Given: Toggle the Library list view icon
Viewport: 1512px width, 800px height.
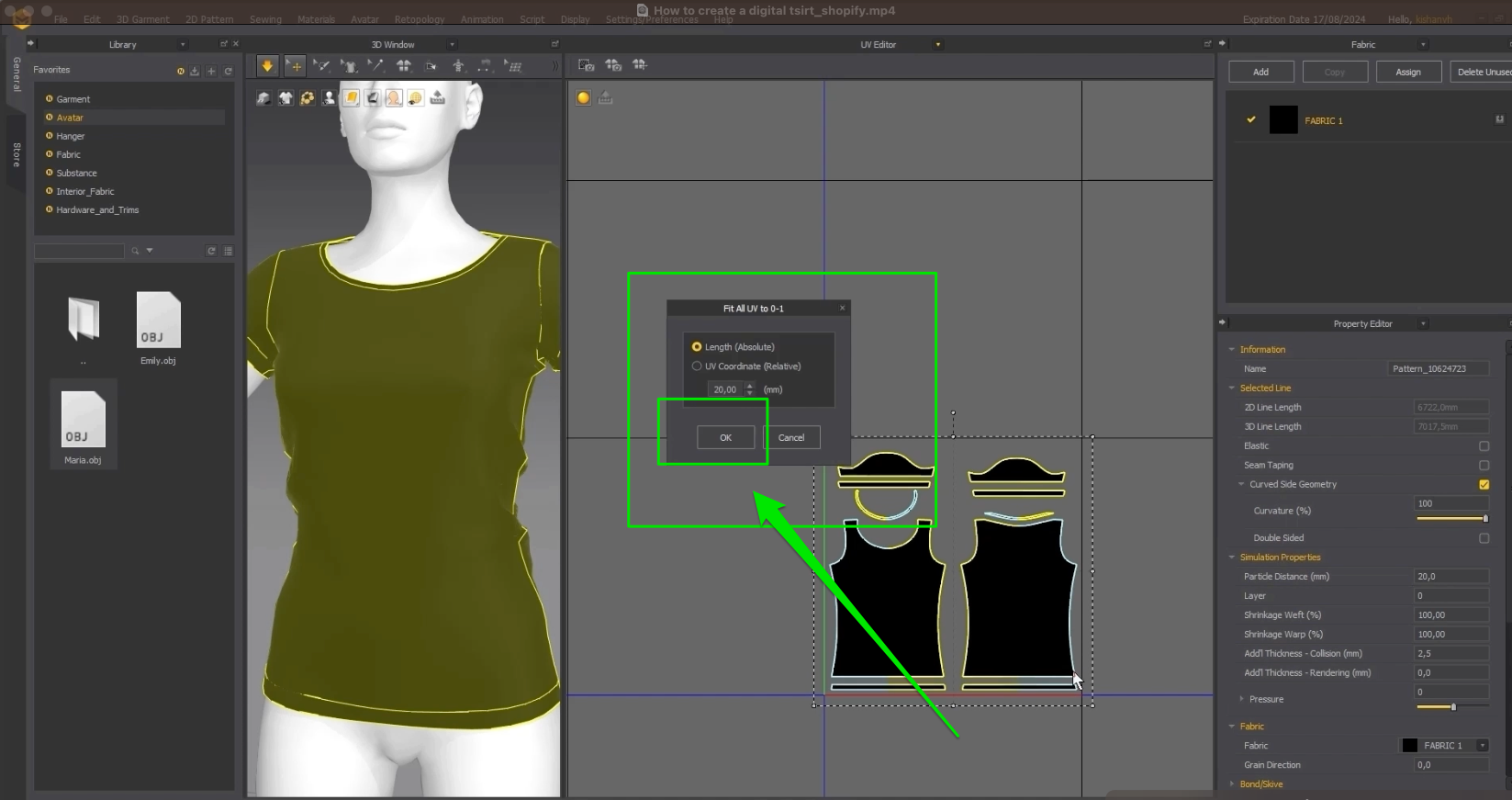Looking at the screenshot, I should [x=228, y=251].
